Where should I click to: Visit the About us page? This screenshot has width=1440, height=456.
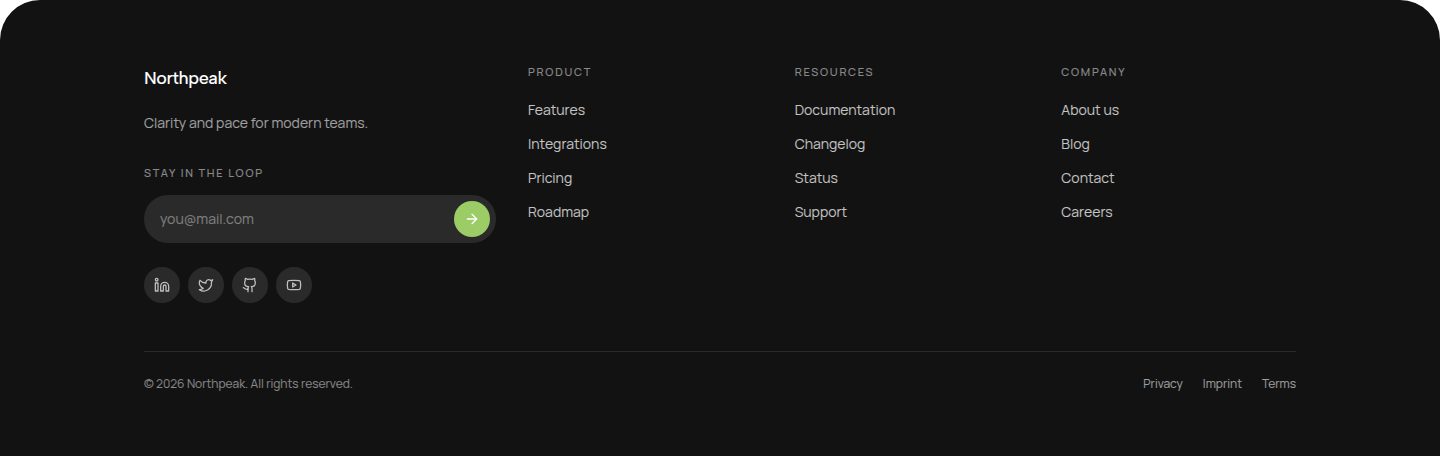[x=1090, y=110]
